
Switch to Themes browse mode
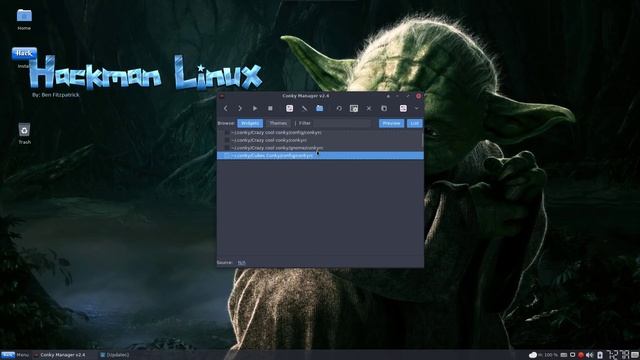(278, 123)
